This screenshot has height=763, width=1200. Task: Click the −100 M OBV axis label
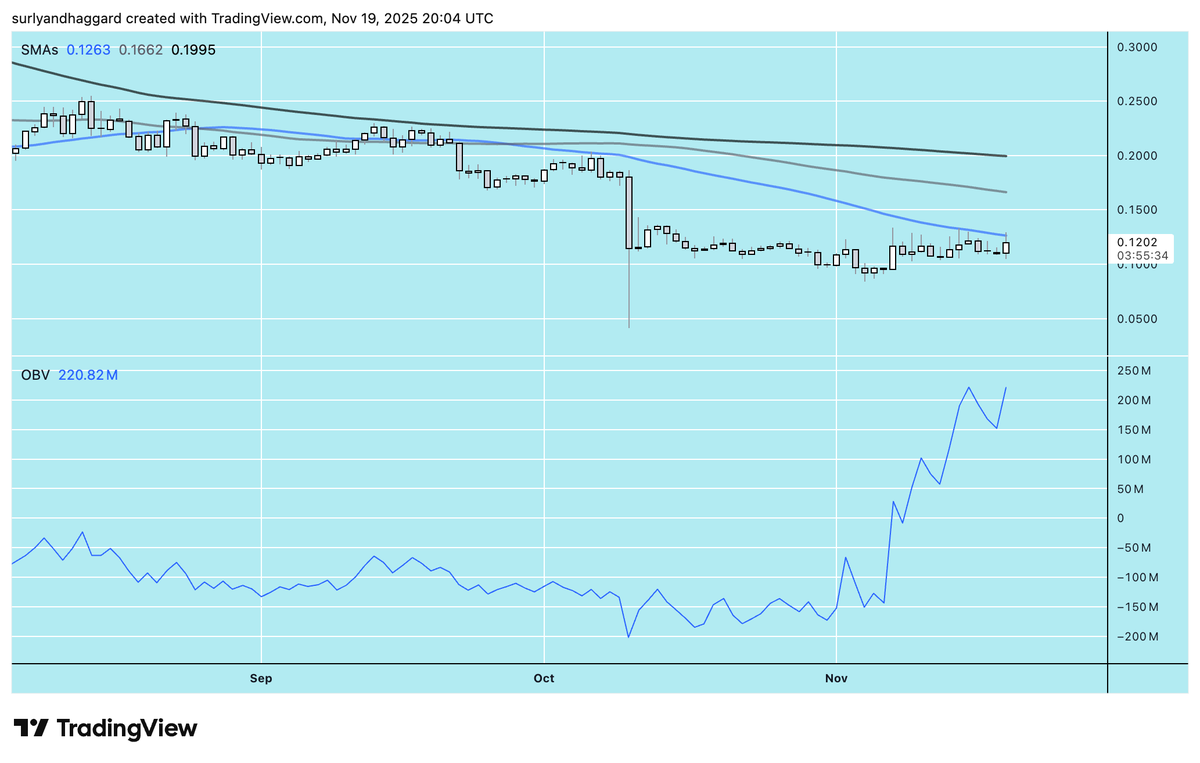1138,578
